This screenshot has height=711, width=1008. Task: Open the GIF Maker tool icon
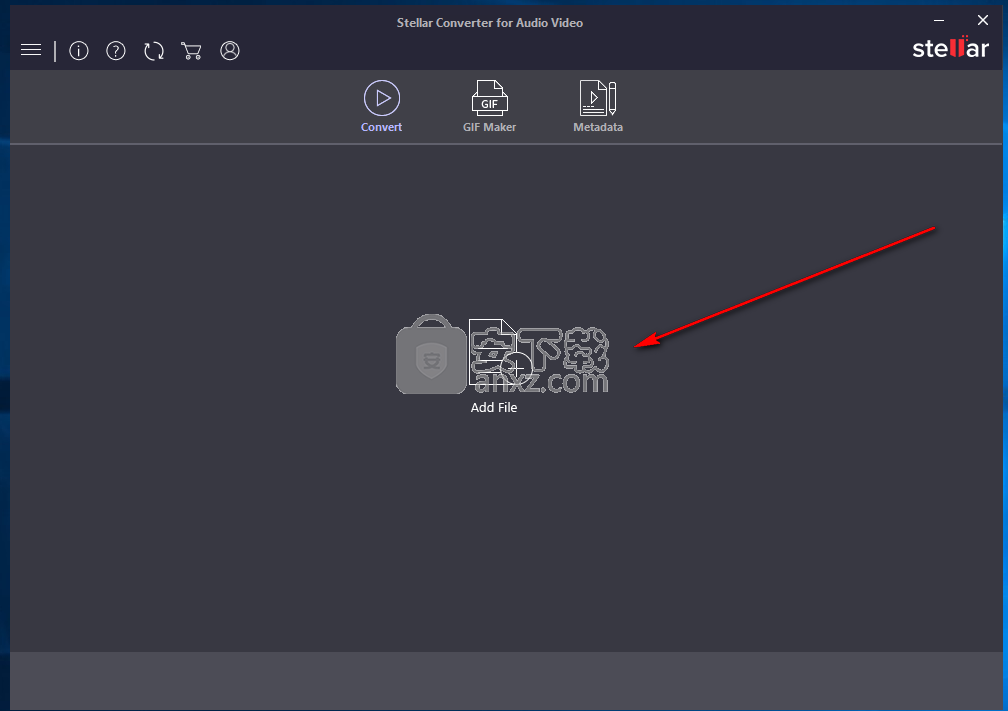click(x=490, y=98)
